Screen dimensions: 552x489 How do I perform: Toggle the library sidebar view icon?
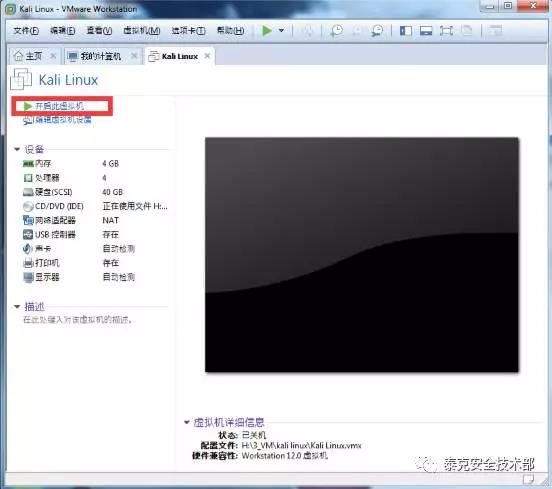click(406, 31)
